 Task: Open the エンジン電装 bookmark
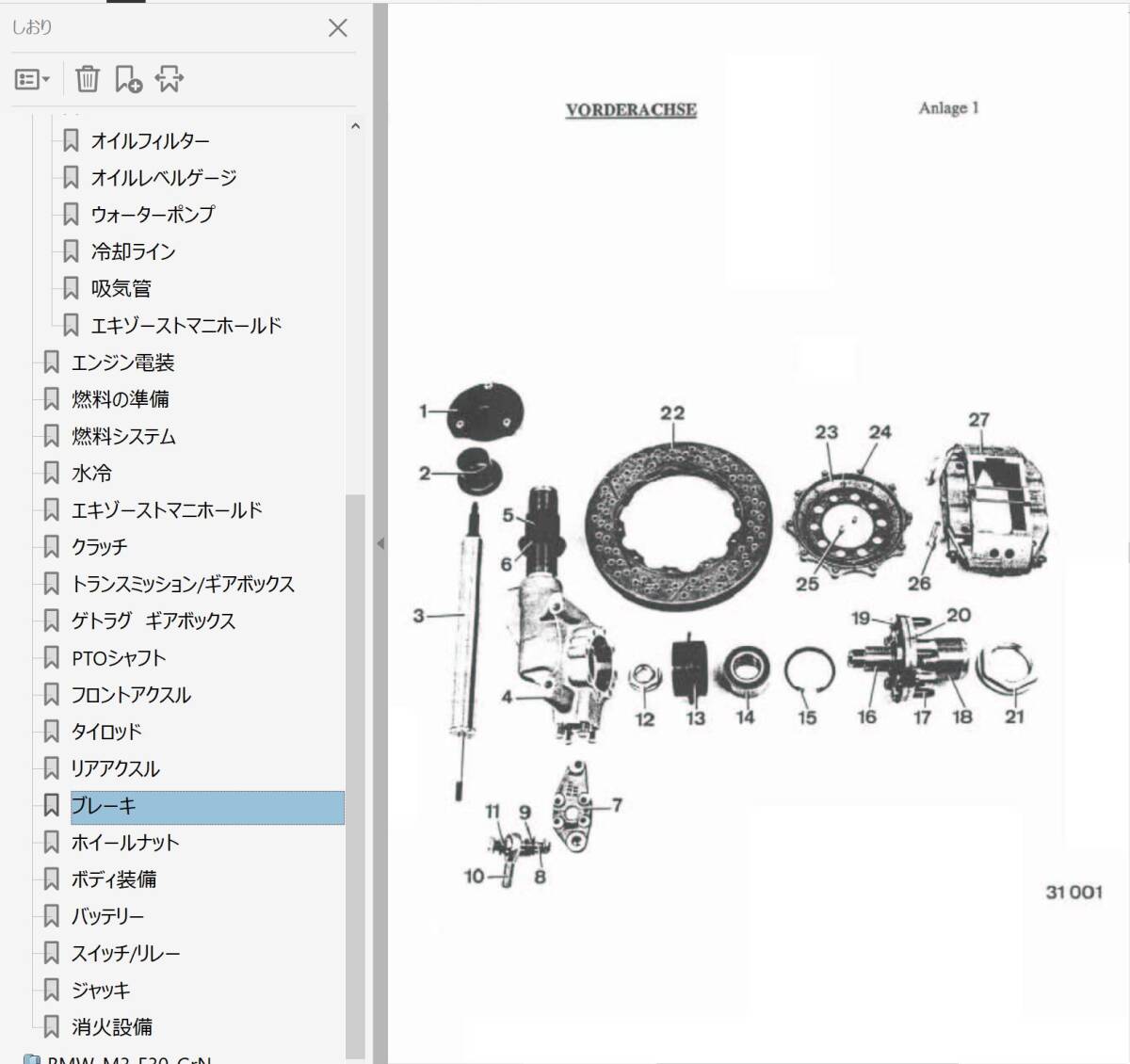pos(122,363)
